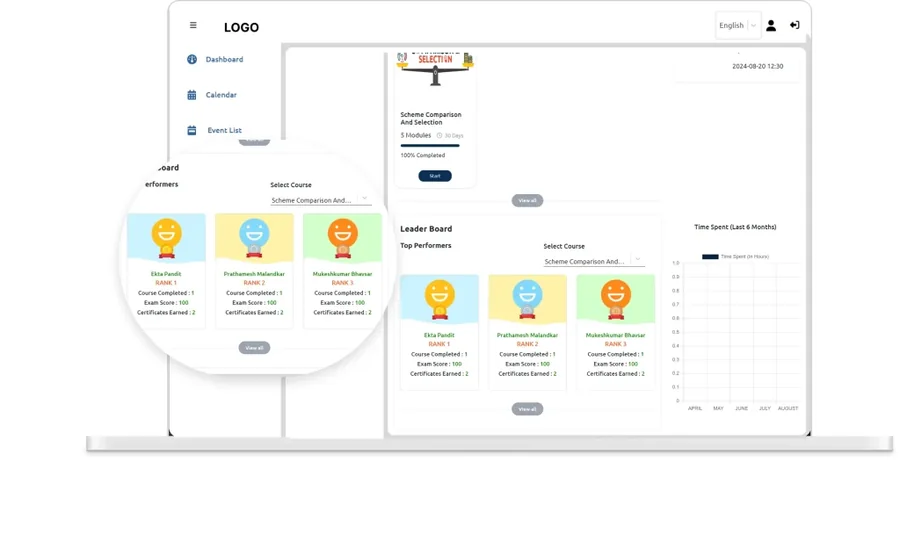
Task: Click the magnified Ekta Pandit medal icon
Action: (x=166, y=237)
